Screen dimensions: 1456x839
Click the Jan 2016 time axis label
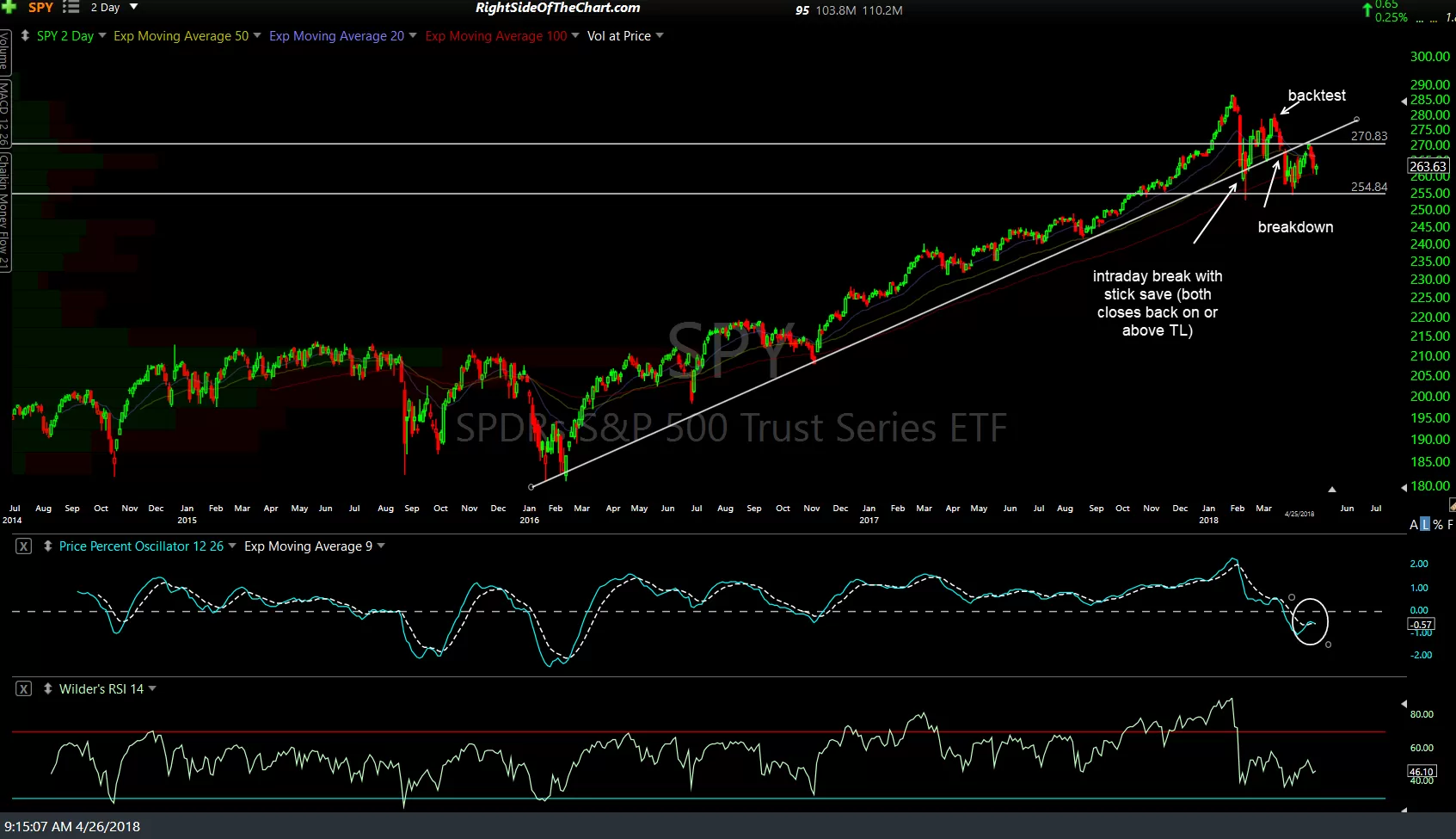530,514
